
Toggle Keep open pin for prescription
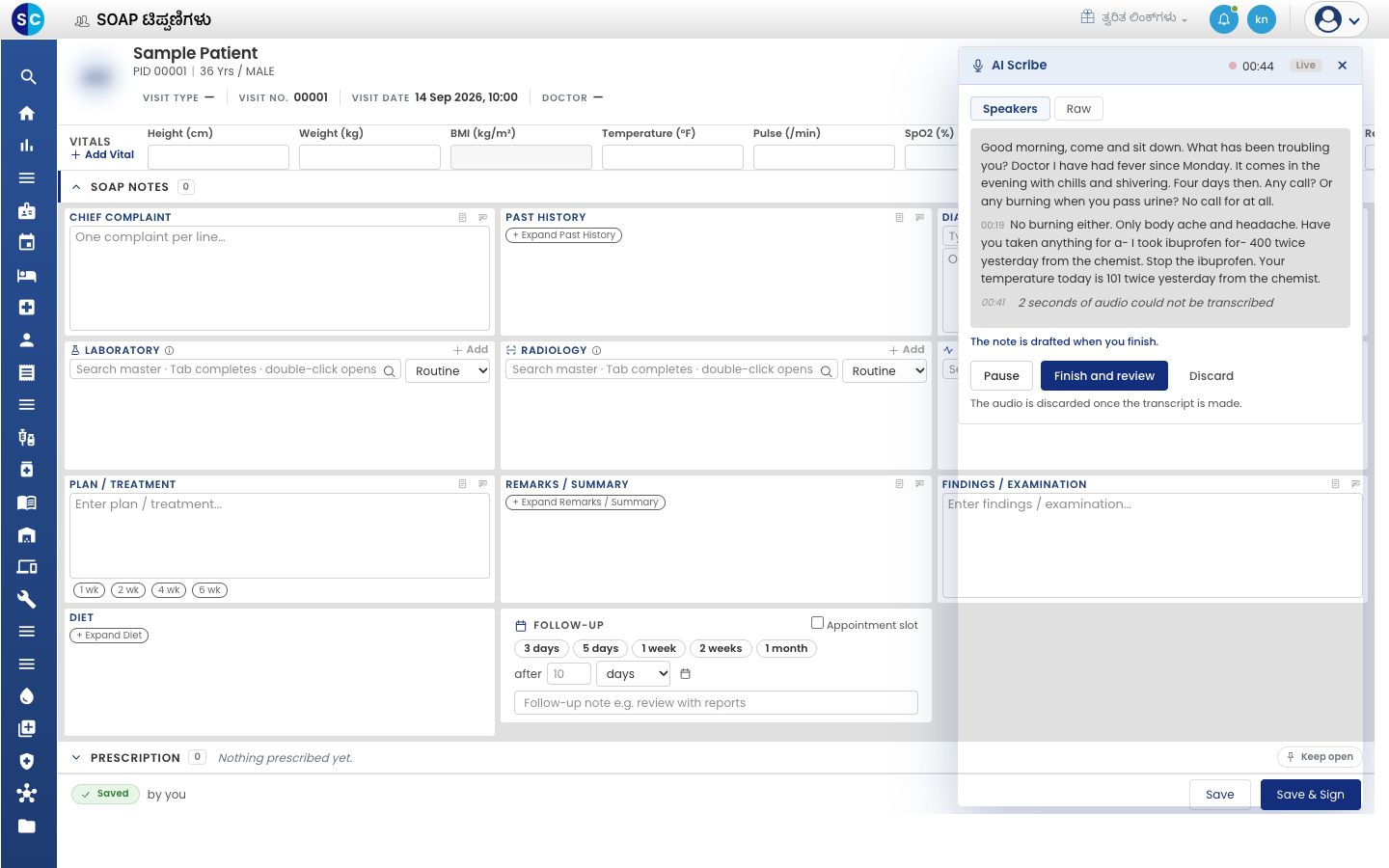point(1319,757)
